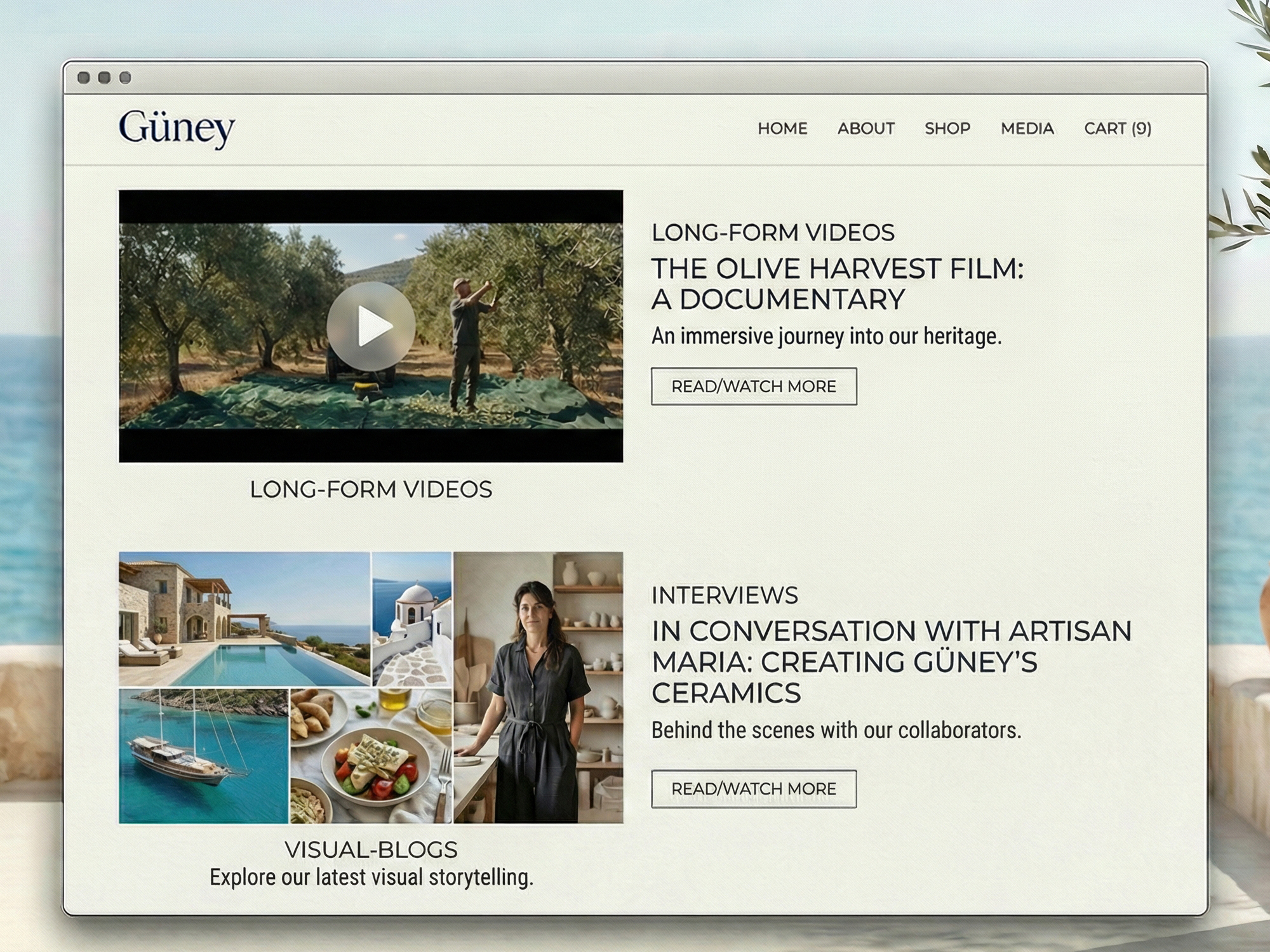Click In Conversation With Artisan Maria title
This screenshot has height=952, width=1270.
click(891, 662)
